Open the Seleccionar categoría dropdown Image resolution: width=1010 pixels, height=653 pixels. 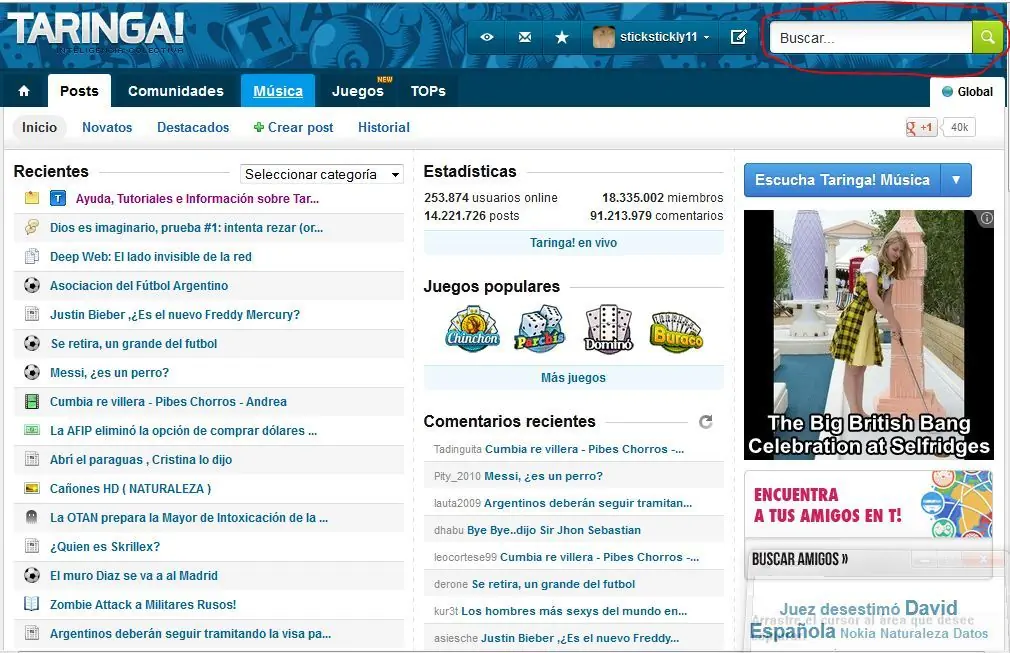[321, 175]
